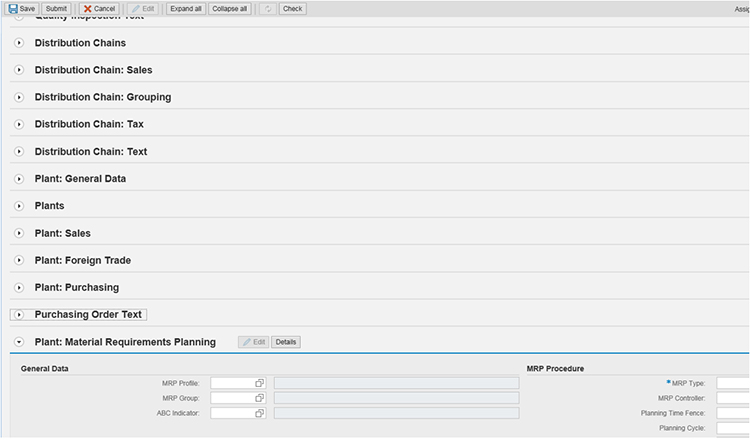Click the Expand all button
Viewport: 750px width, 446px height.
pyautogui.click(x=186, y=8)
